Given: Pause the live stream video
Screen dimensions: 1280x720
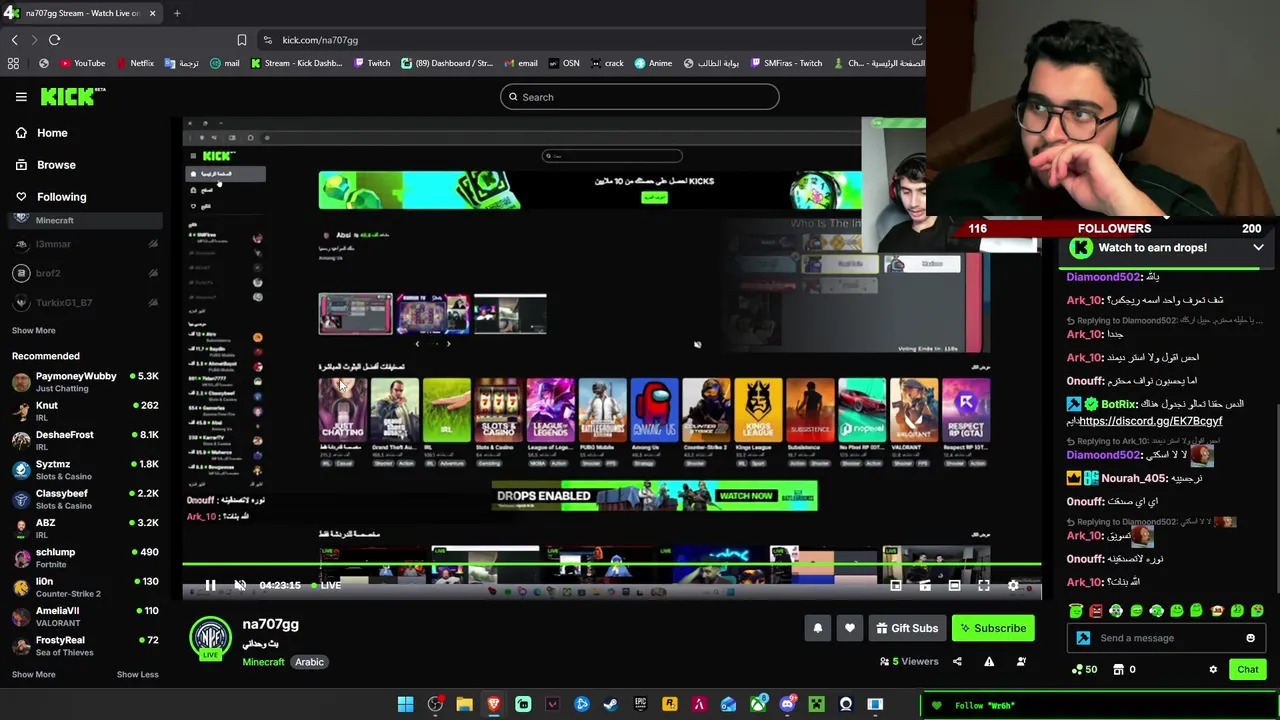Looking at the screenshot, I should [x=210, y=585].
